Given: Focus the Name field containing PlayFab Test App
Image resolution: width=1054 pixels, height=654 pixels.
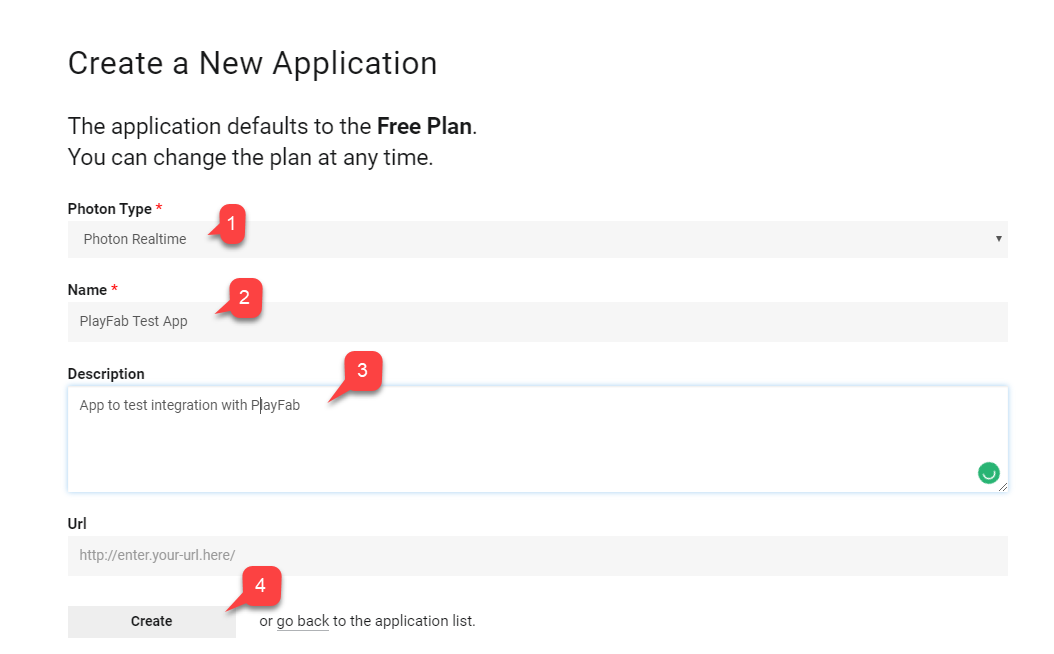Looking at the screenshot, I should [537, 321].
